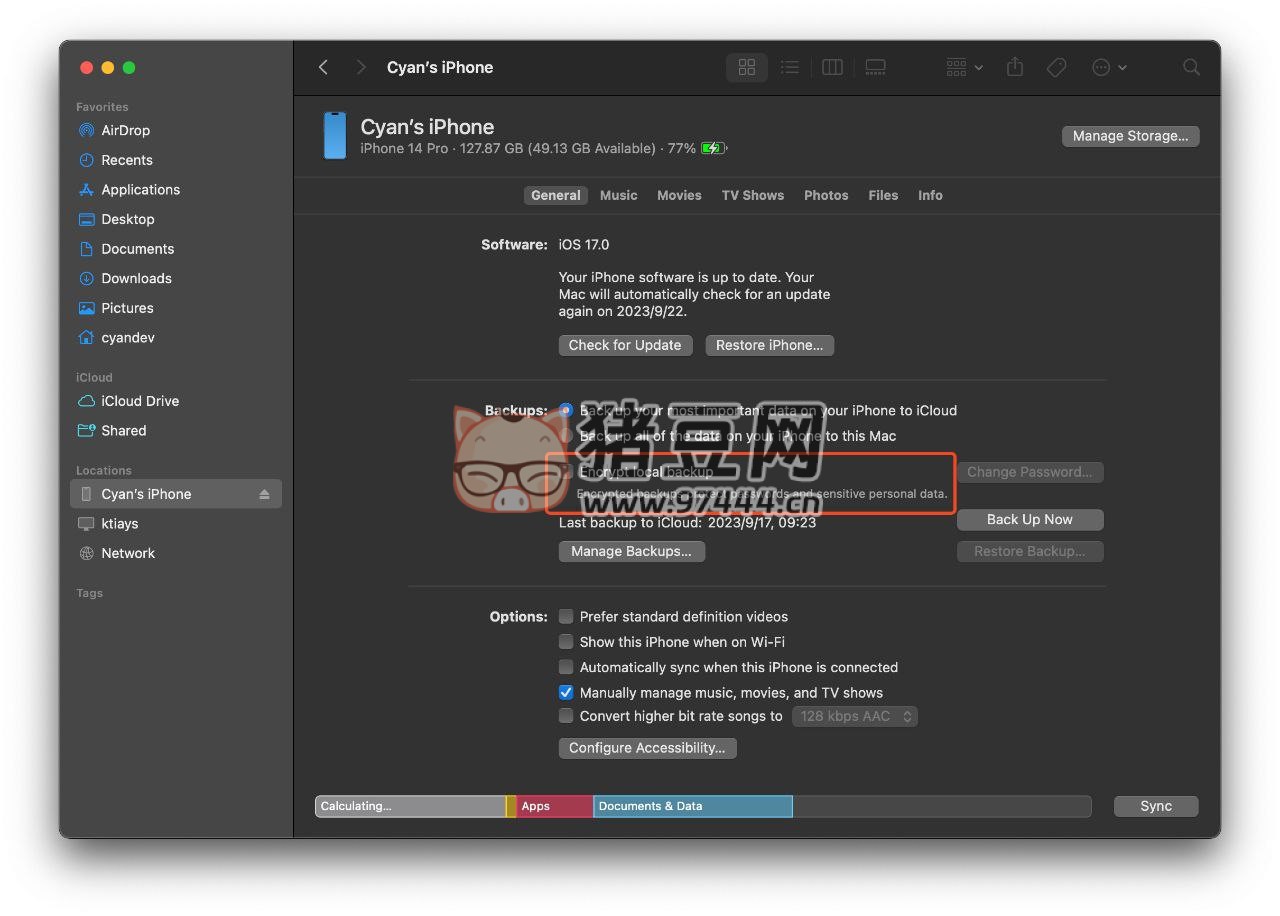Switch to gallery view in toolbar

[x=875, y=67]
